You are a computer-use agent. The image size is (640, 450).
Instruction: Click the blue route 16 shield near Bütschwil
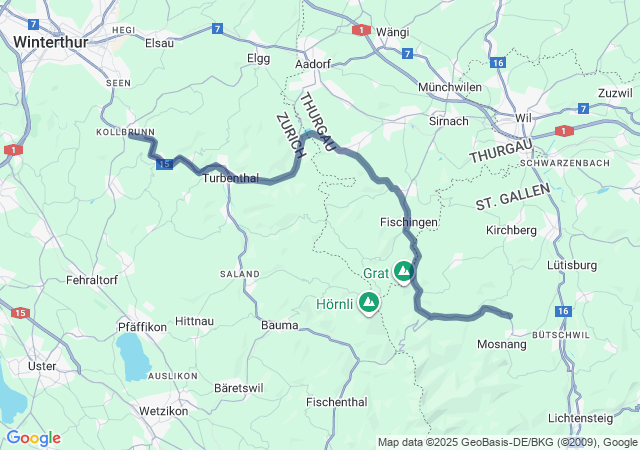pyautogui.click(x=563, y=311)
